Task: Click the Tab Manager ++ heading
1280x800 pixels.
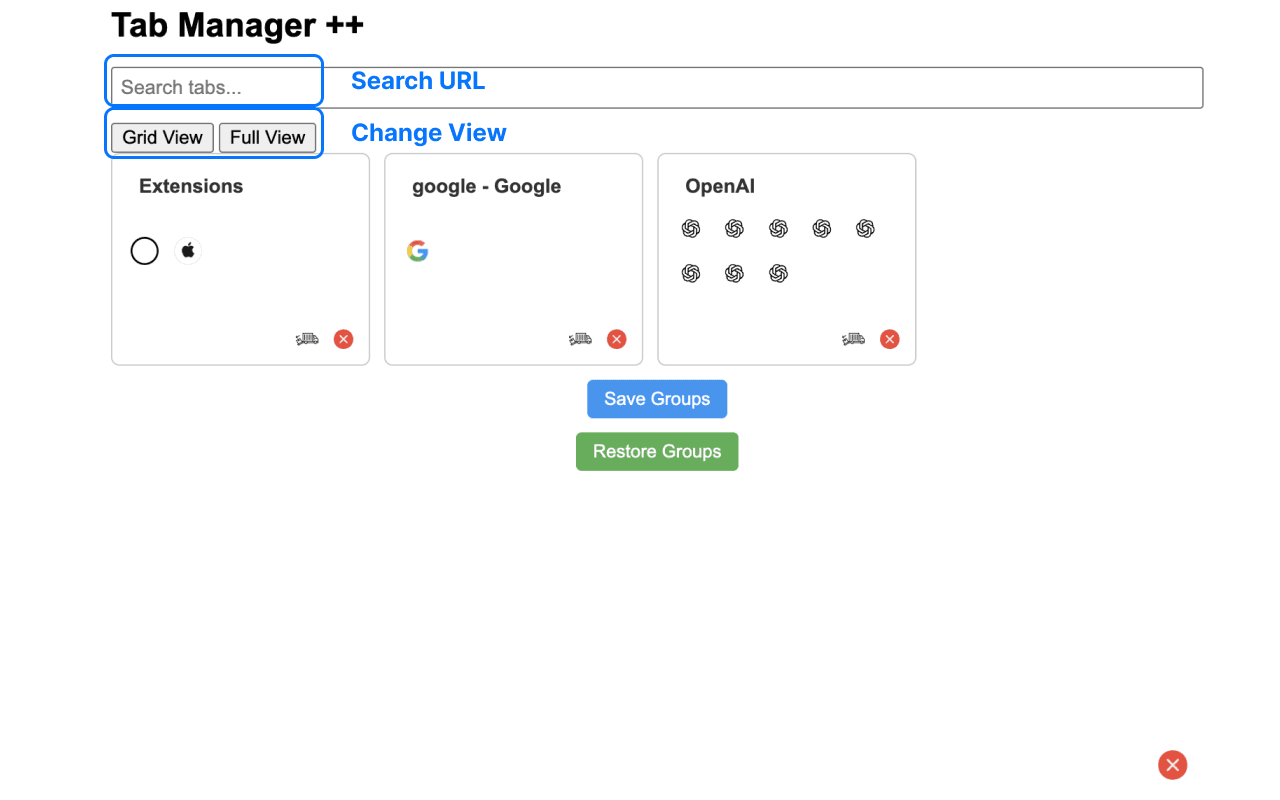Action: 237,24
